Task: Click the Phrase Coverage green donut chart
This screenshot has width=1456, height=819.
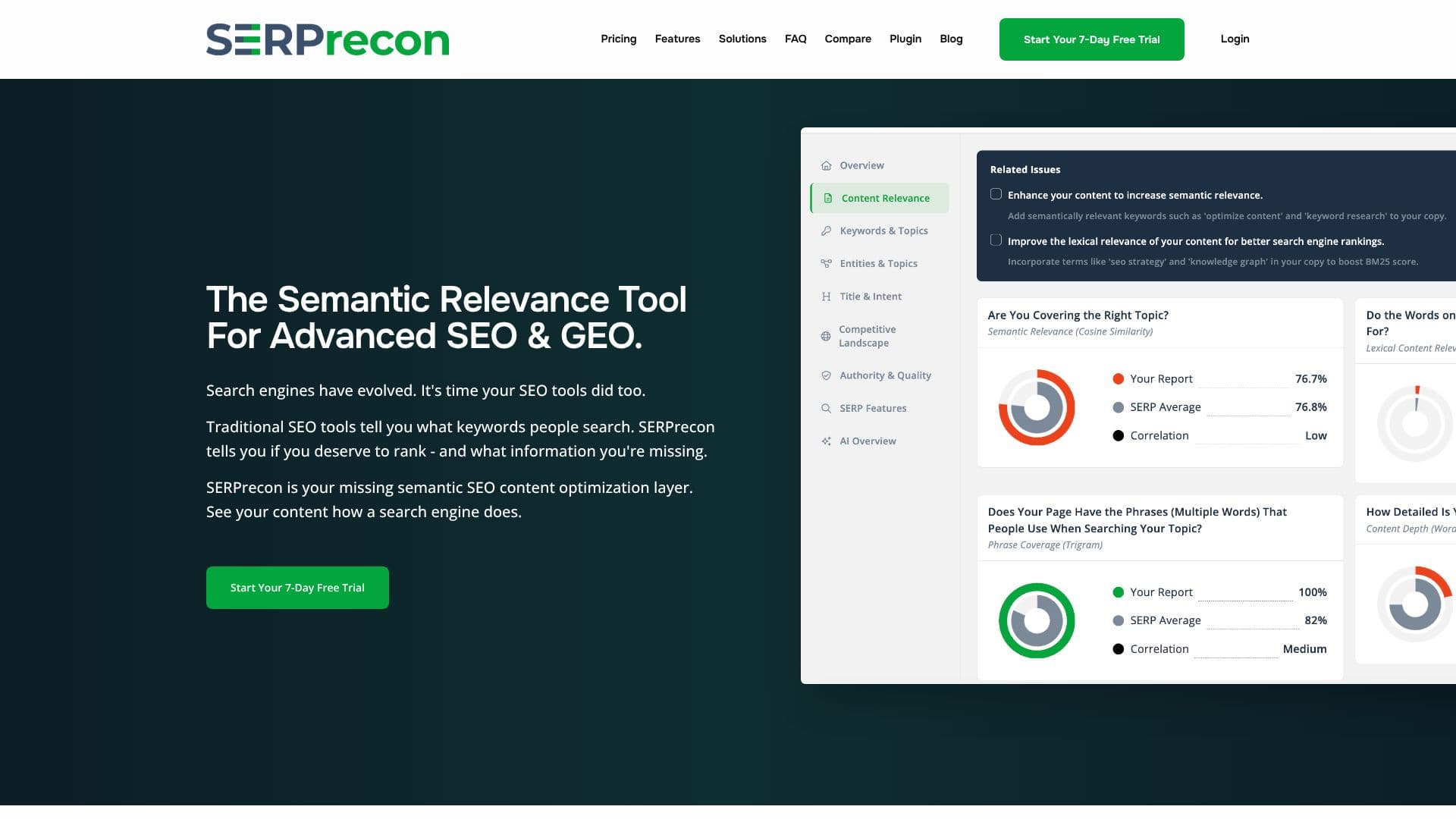Action: (x=1037, y=620)
